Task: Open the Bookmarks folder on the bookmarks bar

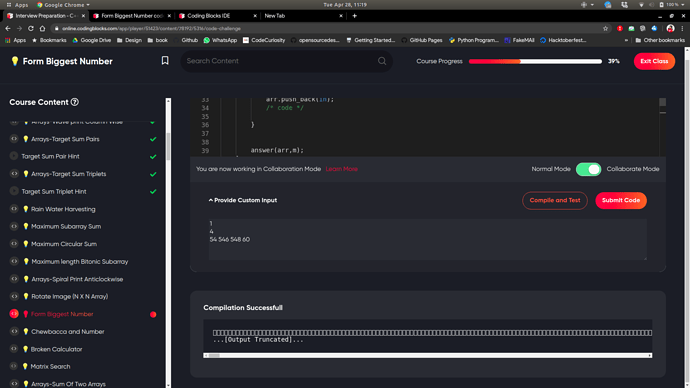Action: coord(49,40)
